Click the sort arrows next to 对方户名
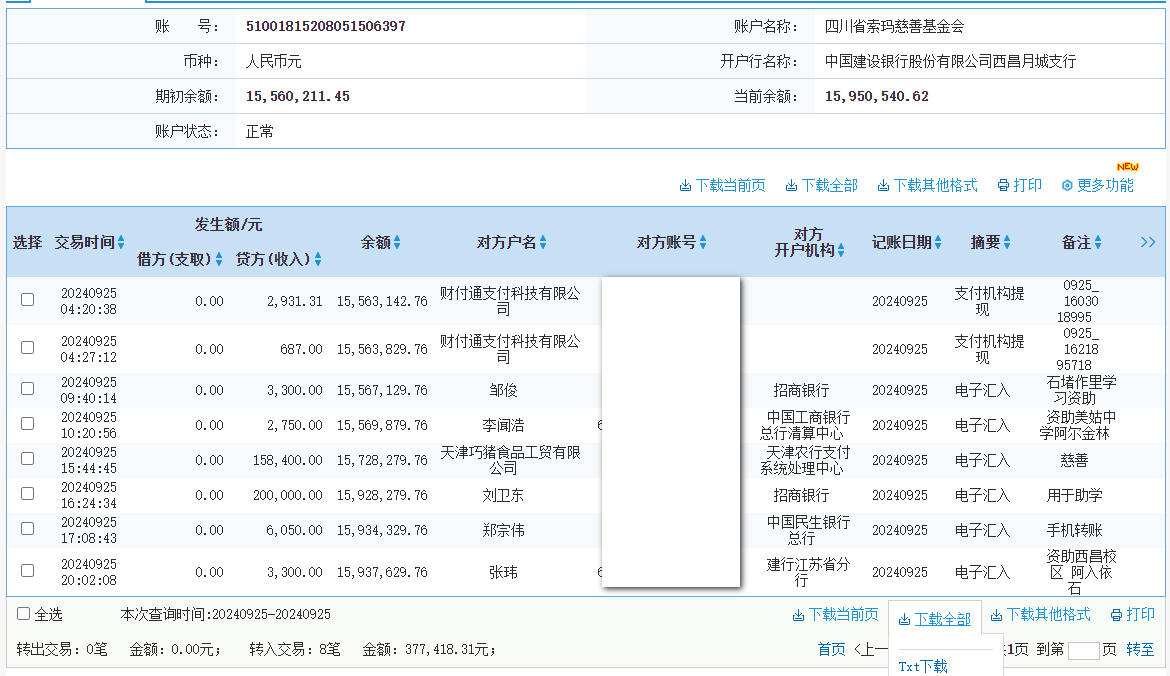The width and height of the screenshot is (1170, 676). 544,242
